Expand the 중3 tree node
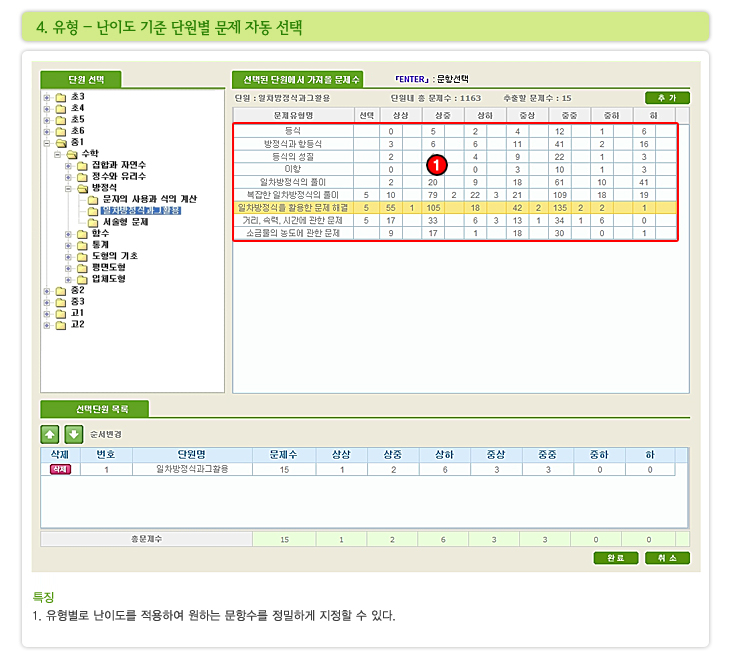730x666 pixels. tap(47, 303)
